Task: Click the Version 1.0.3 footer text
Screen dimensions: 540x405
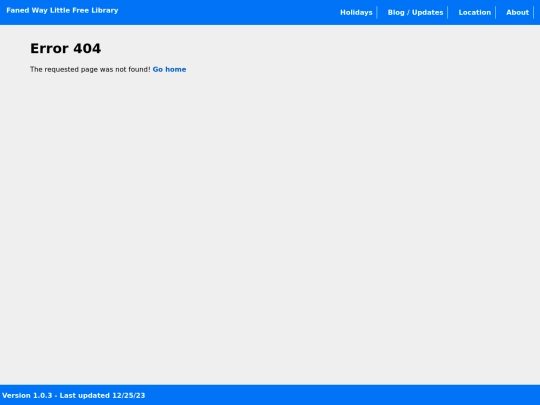Action: click(74, 395)
